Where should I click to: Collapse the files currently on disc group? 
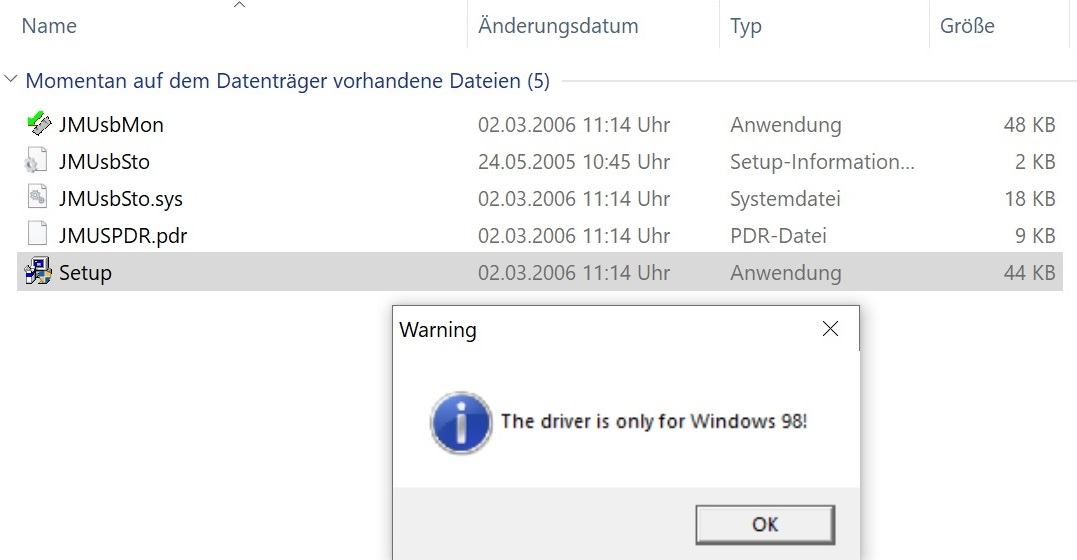[x=10, y=80]
